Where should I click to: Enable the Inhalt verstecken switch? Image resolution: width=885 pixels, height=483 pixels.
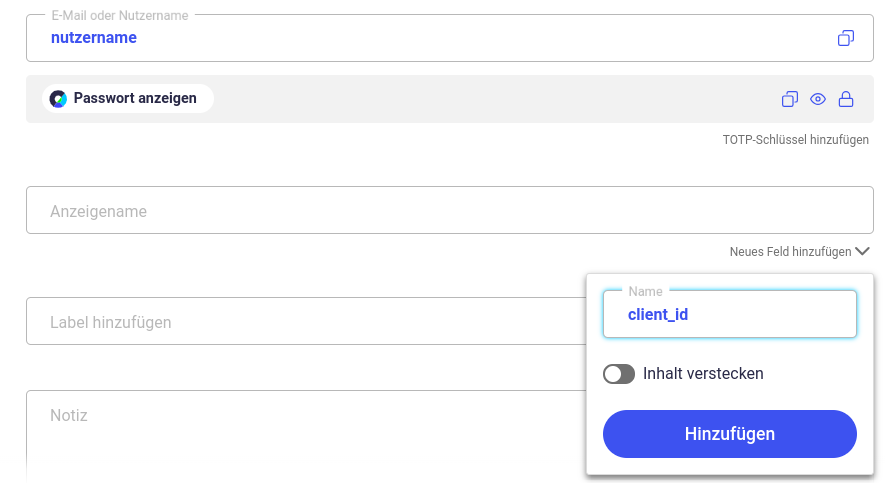pos(619,374)
